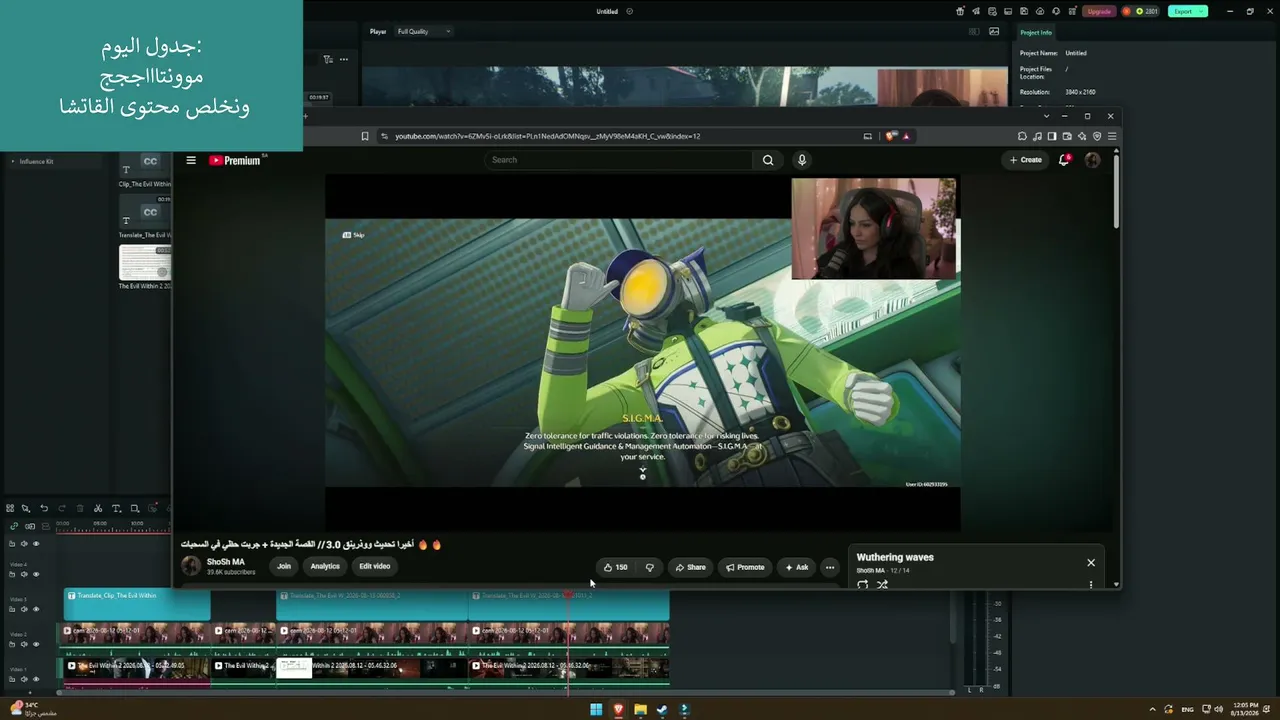Click the Upgrade button in the editor
This screenshot has width=1280, height=720.
coord(1099,11)
